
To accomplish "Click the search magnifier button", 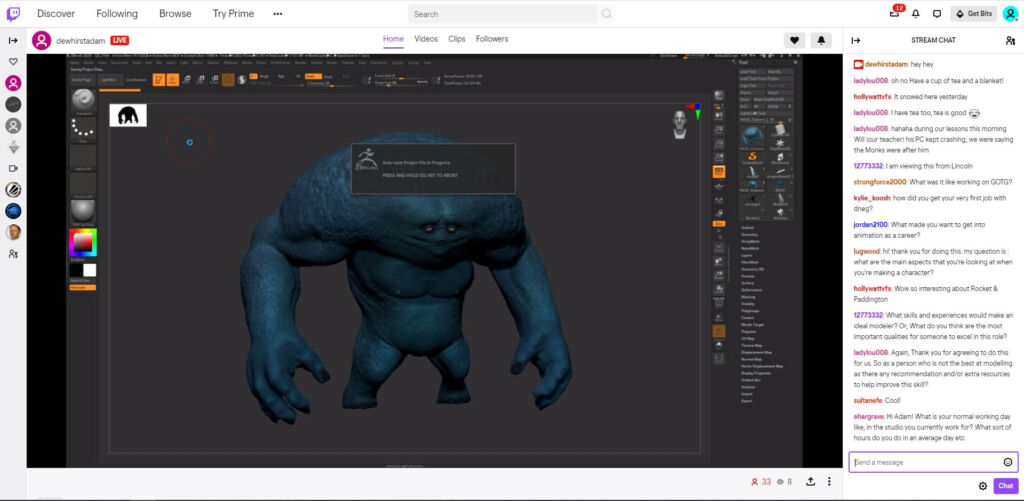I will pyautogui.click(x=606, y=14).
